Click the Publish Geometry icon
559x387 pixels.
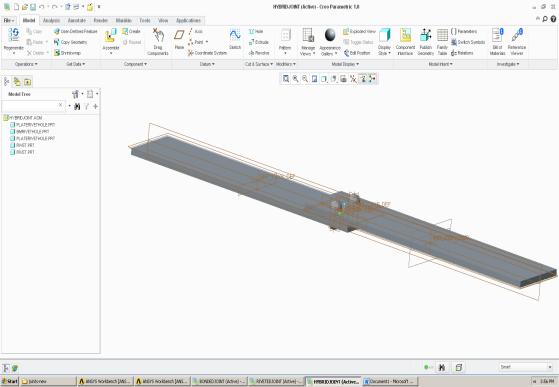pyautogui.click(x=425, y=35)
